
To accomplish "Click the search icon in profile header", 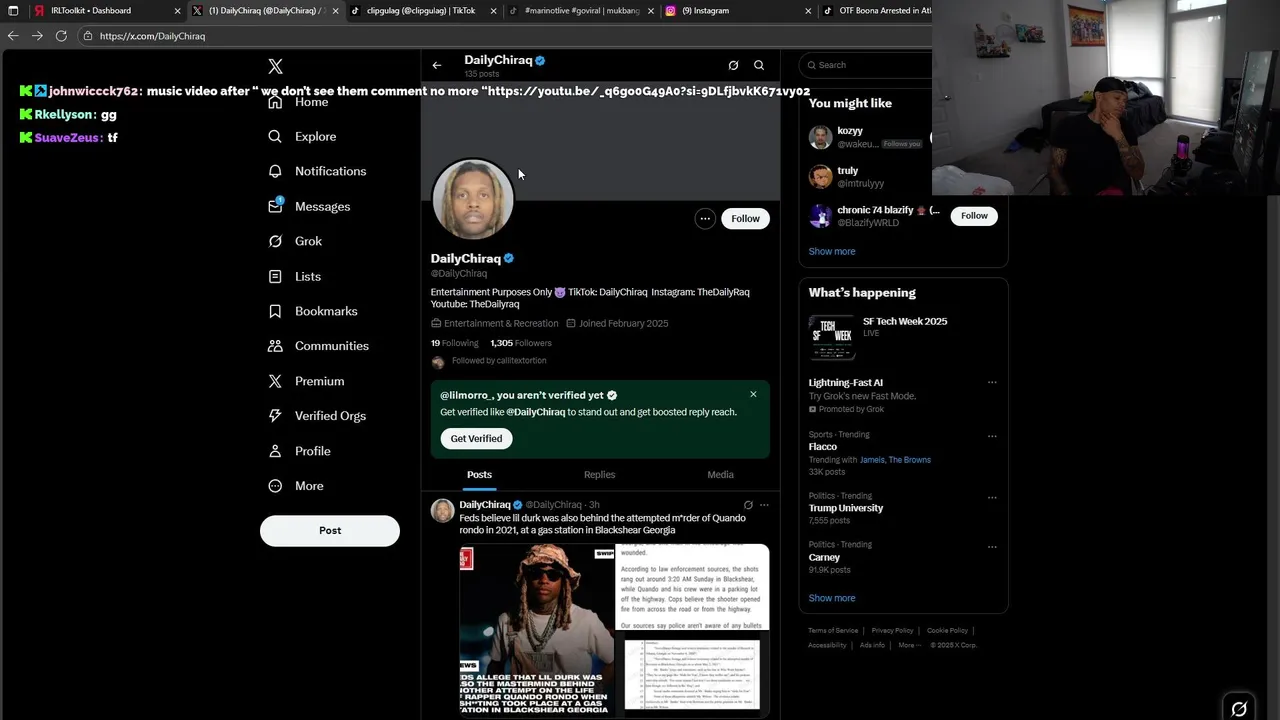I will point(759,65).
